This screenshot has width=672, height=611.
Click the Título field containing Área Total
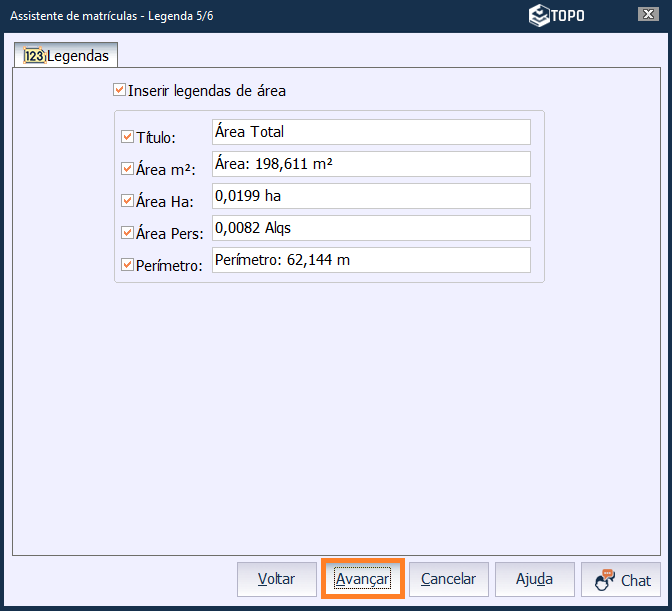370,132
